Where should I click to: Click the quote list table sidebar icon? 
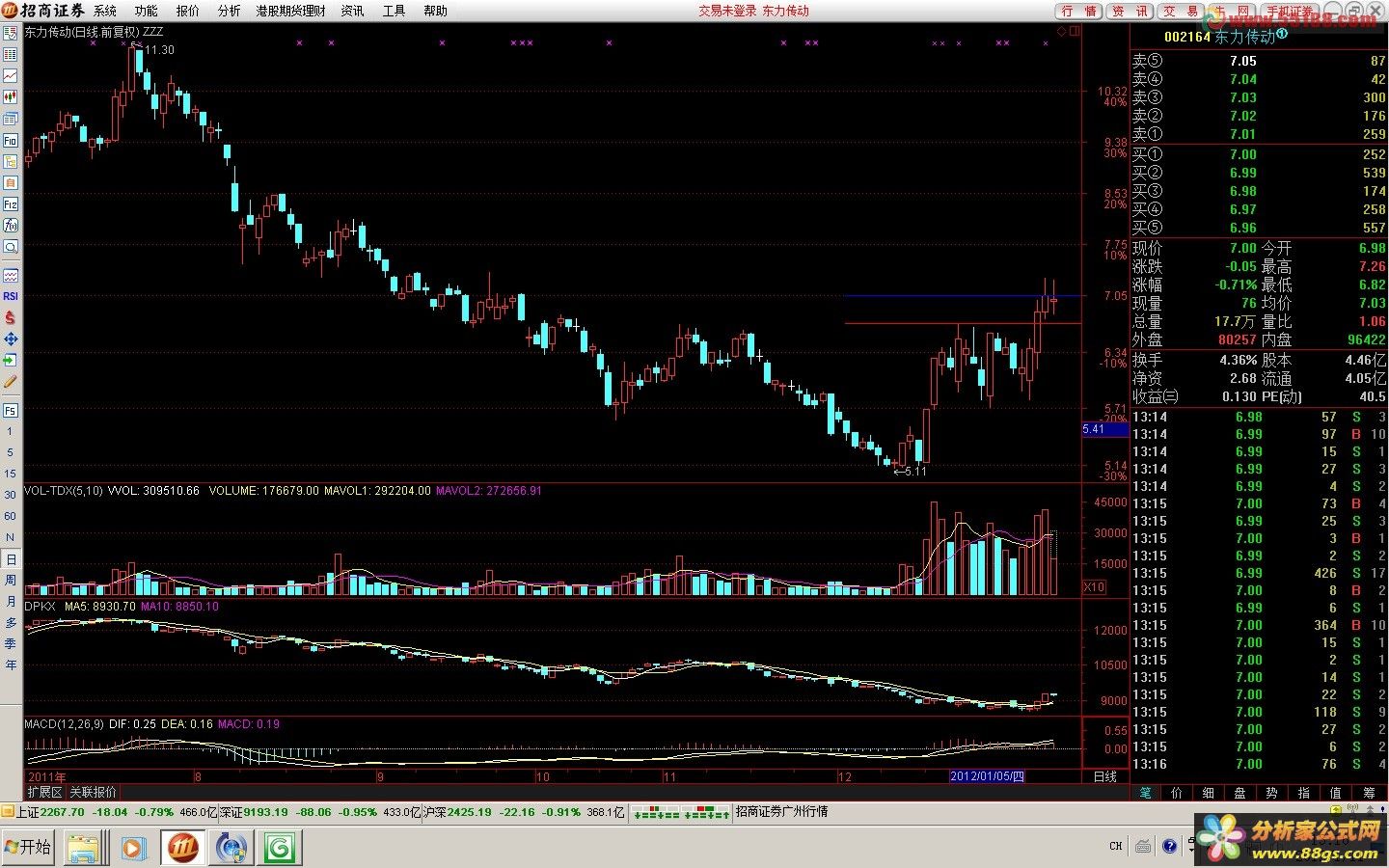[x=11, y=54]
